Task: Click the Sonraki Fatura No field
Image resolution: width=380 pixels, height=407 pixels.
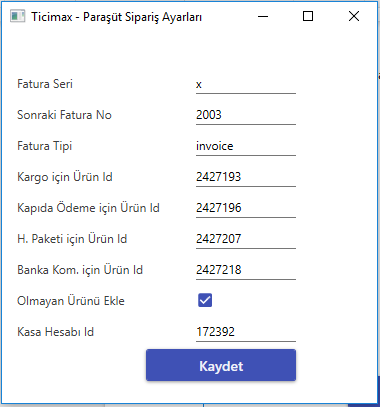Action: 246,115
